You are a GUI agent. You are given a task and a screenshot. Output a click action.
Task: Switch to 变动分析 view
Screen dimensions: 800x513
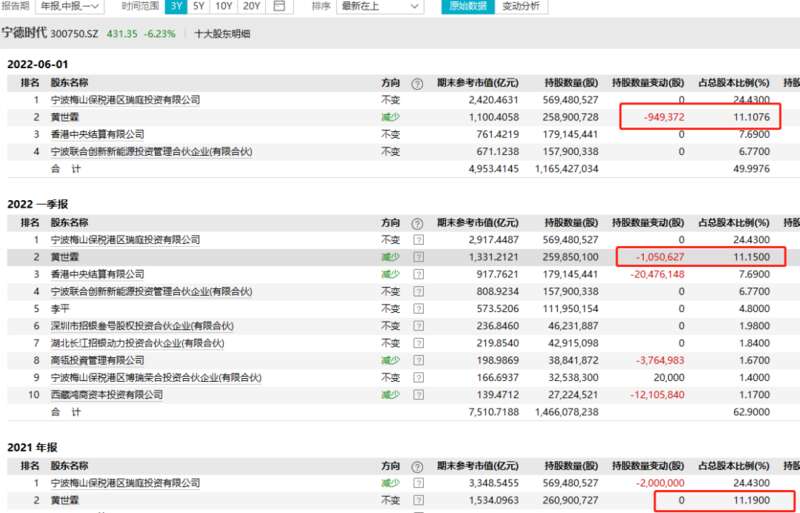(521, 6)
